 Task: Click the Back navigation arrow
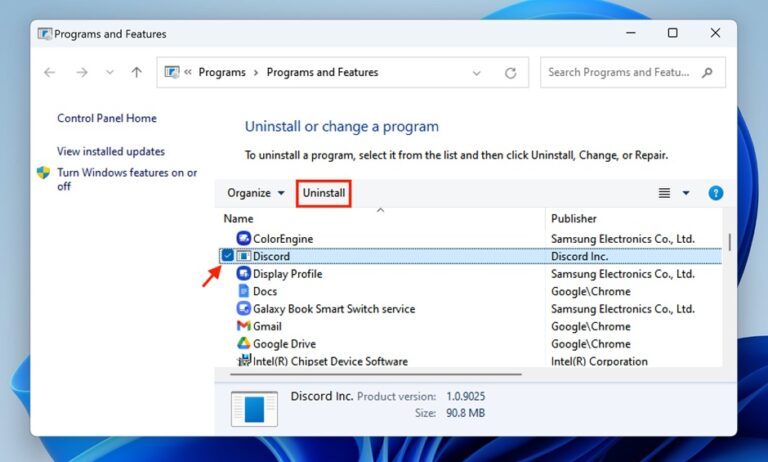49,73
